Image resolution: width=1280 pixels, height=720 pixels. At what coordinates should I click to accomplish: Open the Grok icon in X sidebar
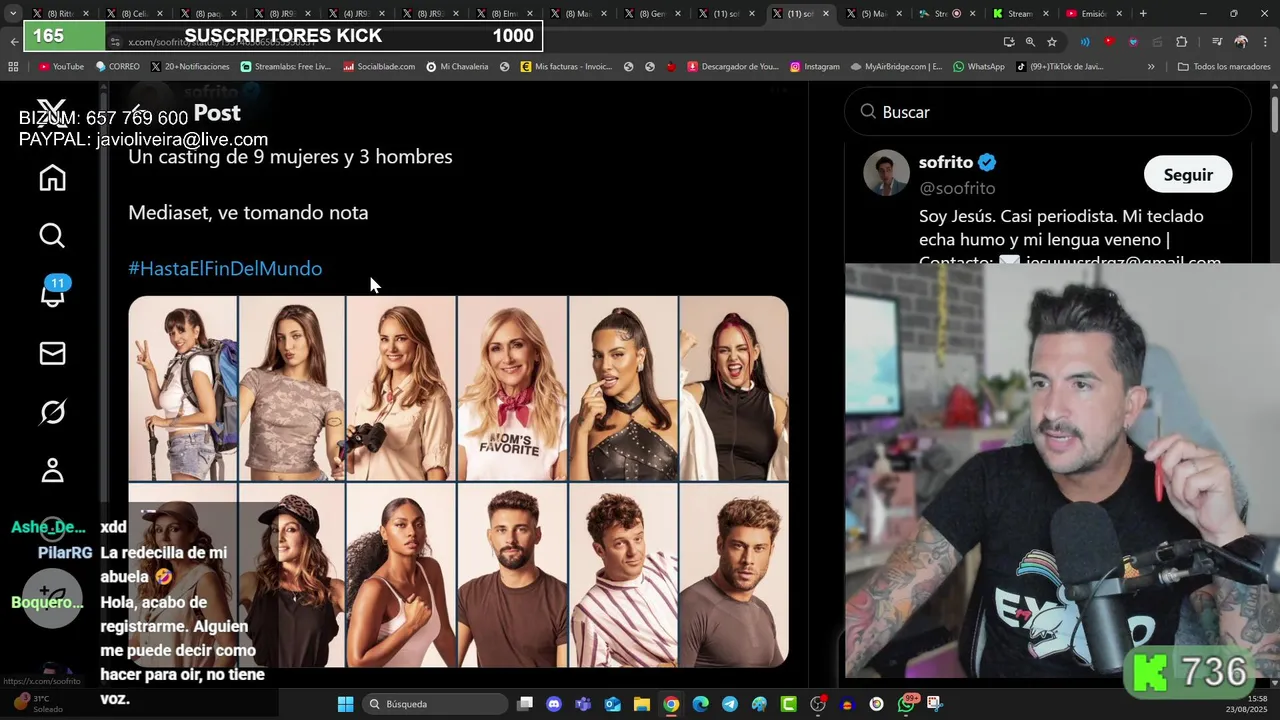[52, 412]
